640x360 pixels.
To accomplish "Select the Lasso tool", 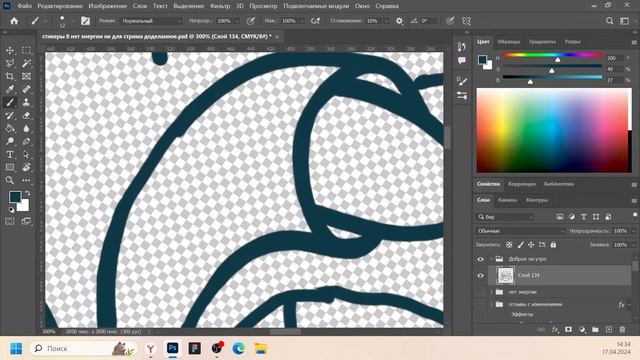I will tap(10, 63).
